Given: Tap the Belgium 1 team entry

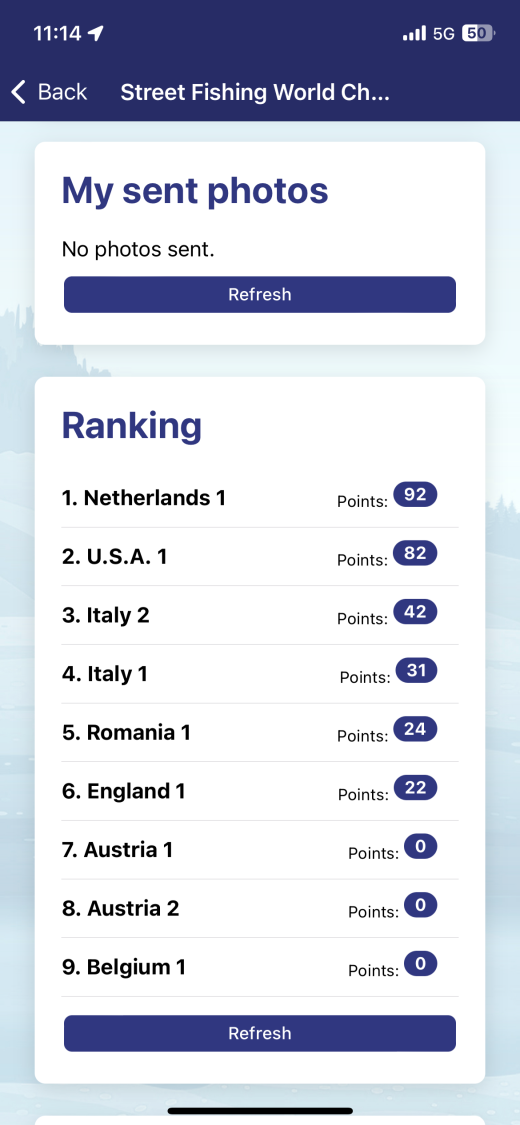Looking at the screenshot, I should 260,967.
